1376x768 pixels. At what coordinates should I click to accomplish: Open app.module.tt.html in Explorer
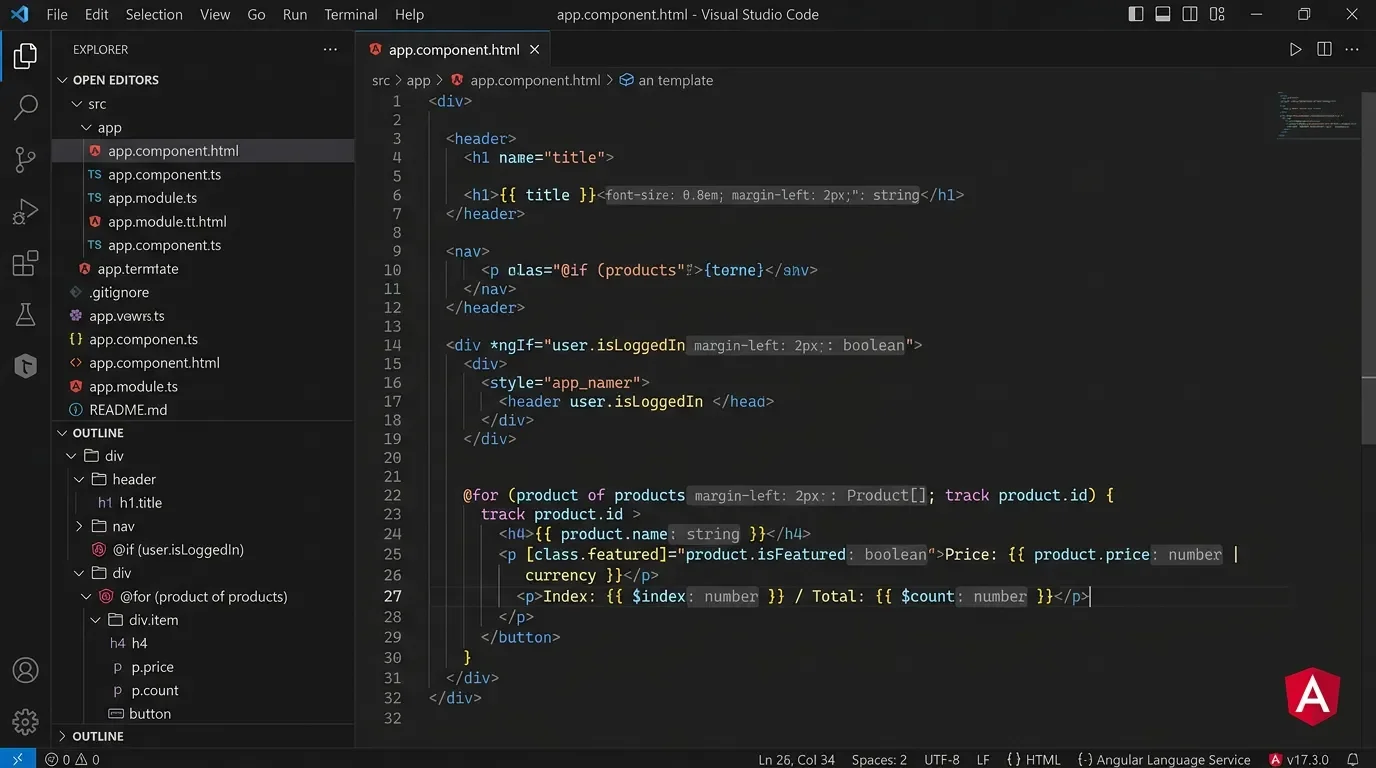point(167,221)
